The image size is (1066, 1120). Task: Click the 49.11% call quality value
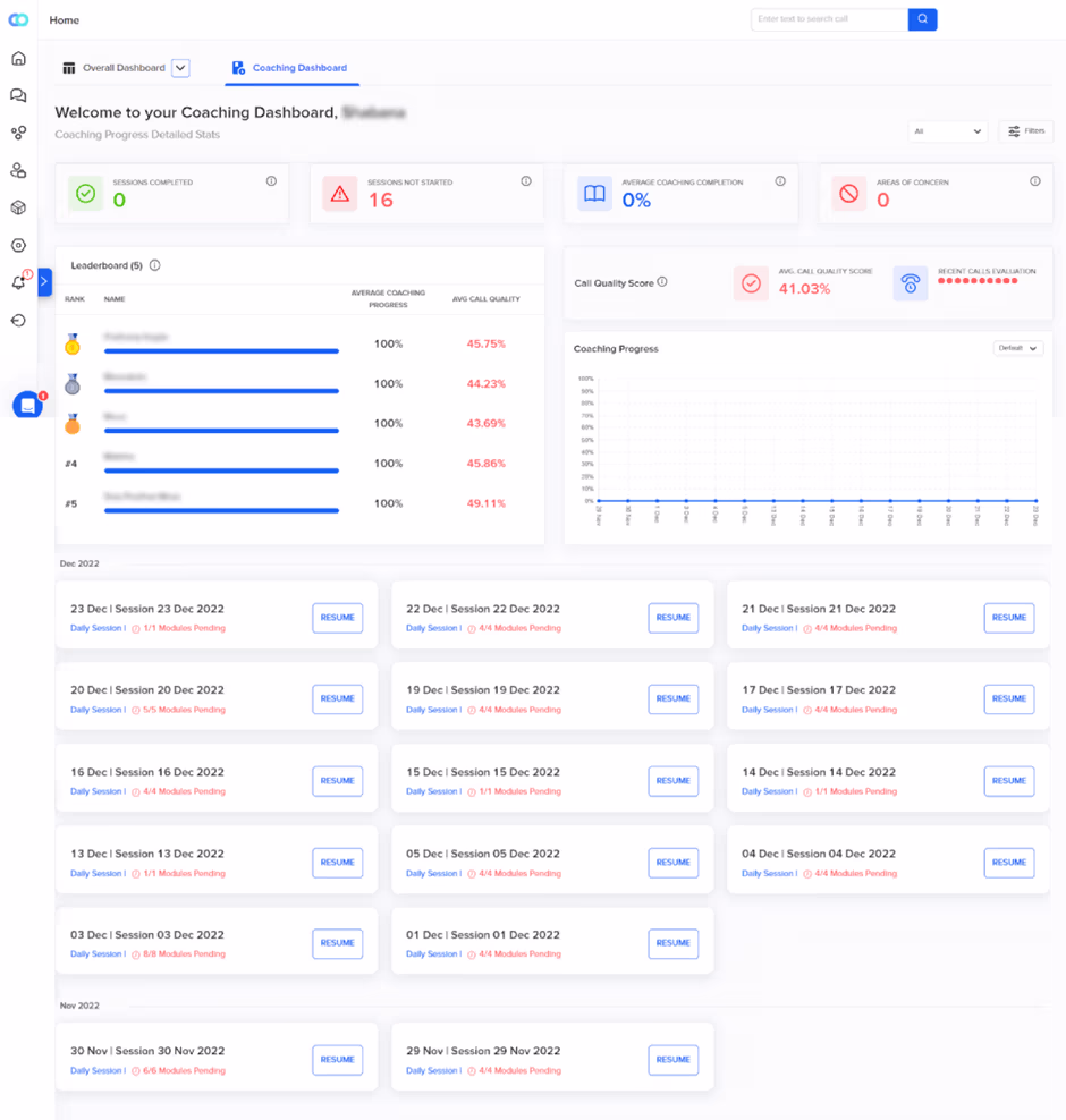point(486,503)
